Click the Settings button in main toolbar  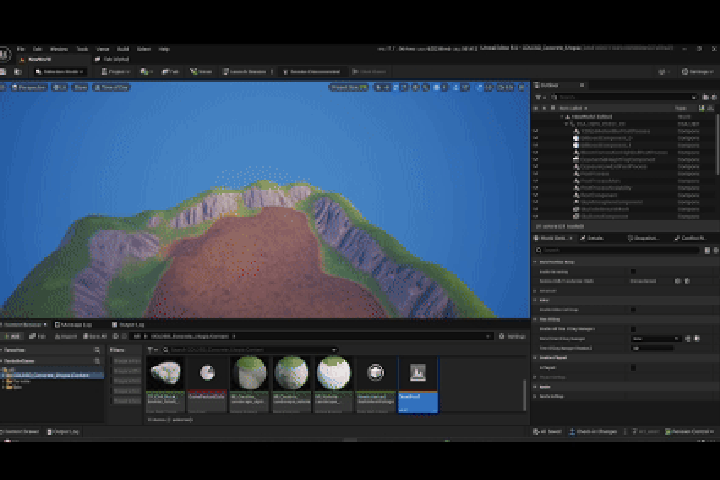click(x=698, y=72)
